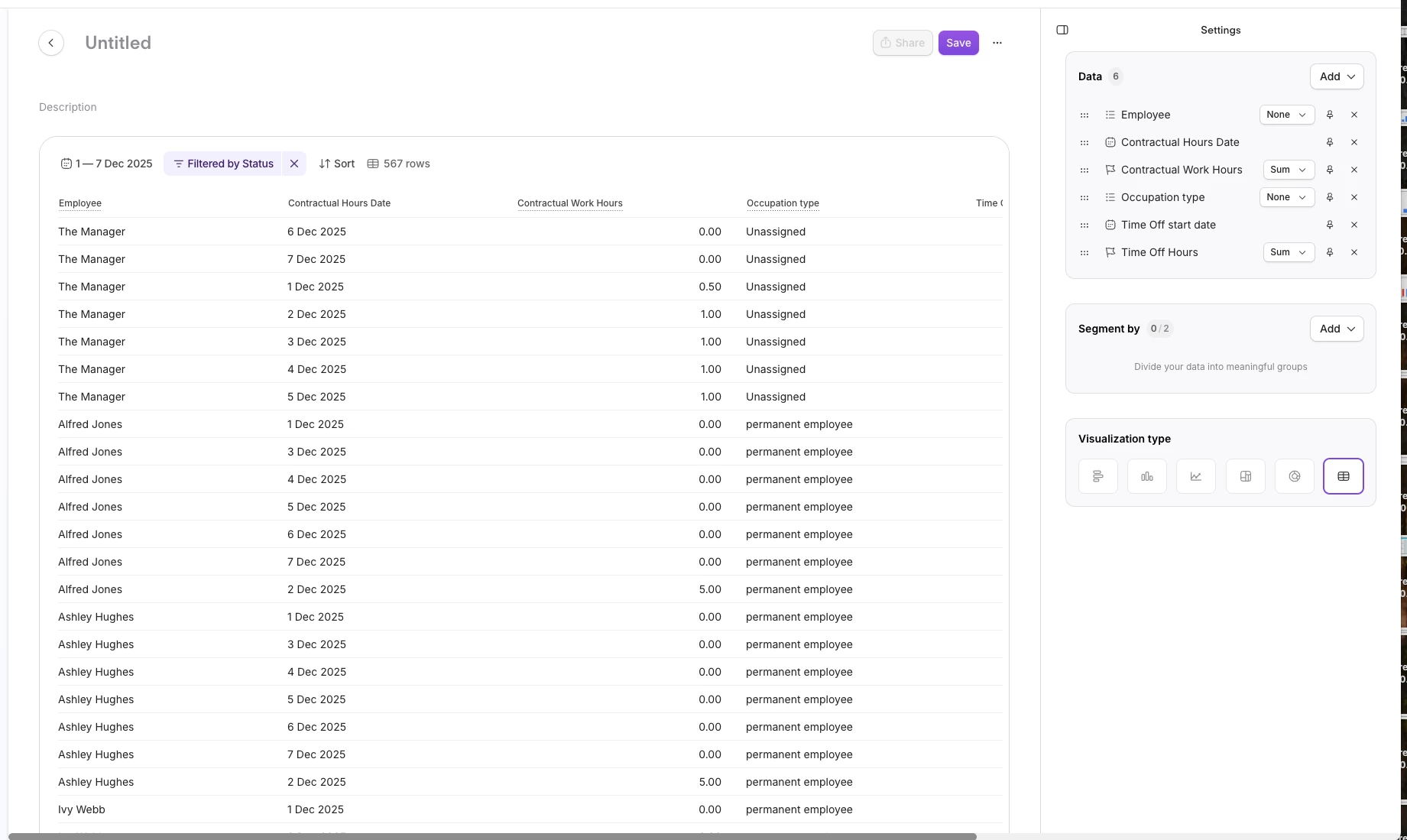Collapse the Settings sidebar panel icon
The width and height of the screenshot is (1407, 840).
(x=1062, y=30)
